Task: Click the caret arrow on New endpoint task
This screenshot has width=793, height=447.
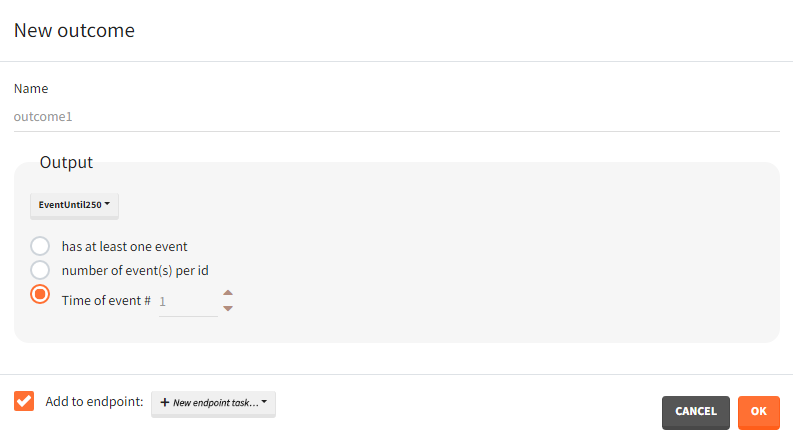Action: tap(264, 403)
